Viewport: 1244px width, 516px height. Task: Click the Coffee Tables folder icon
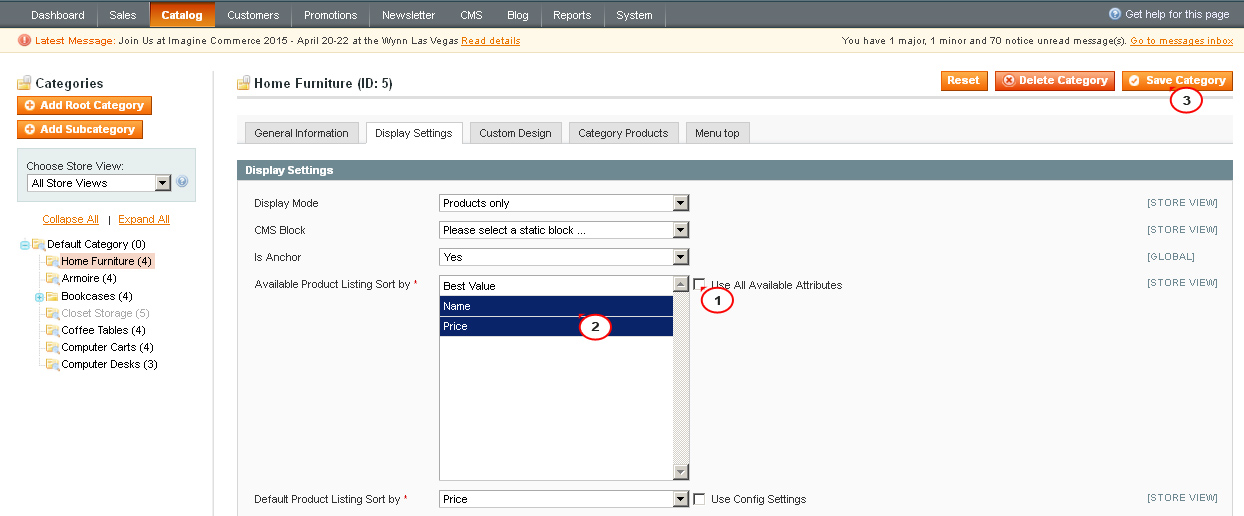pyautogui.click(x=52, y=330)
